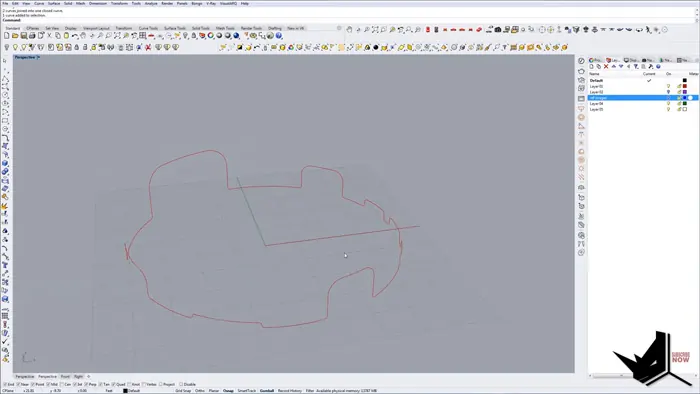Turn on Layer 02 visibility bulb

668,92
